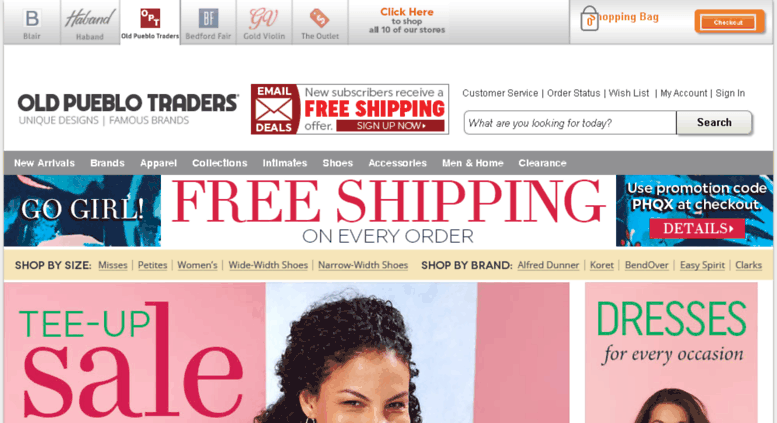Open the Dresses for every occasion banner
This screenshot has height=423, width=777.
tap(671, 353)
